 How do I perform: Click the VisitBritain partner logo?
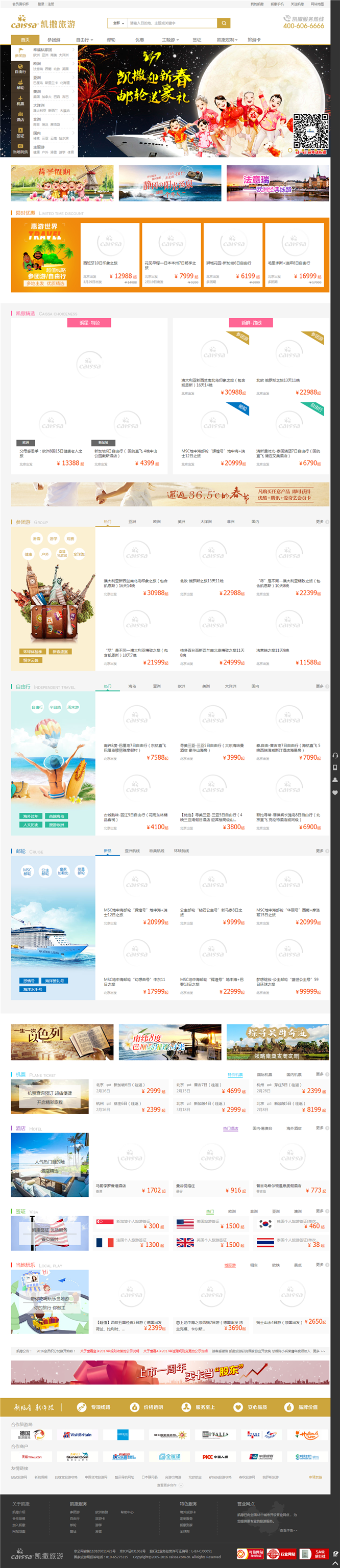point(78,1435)
